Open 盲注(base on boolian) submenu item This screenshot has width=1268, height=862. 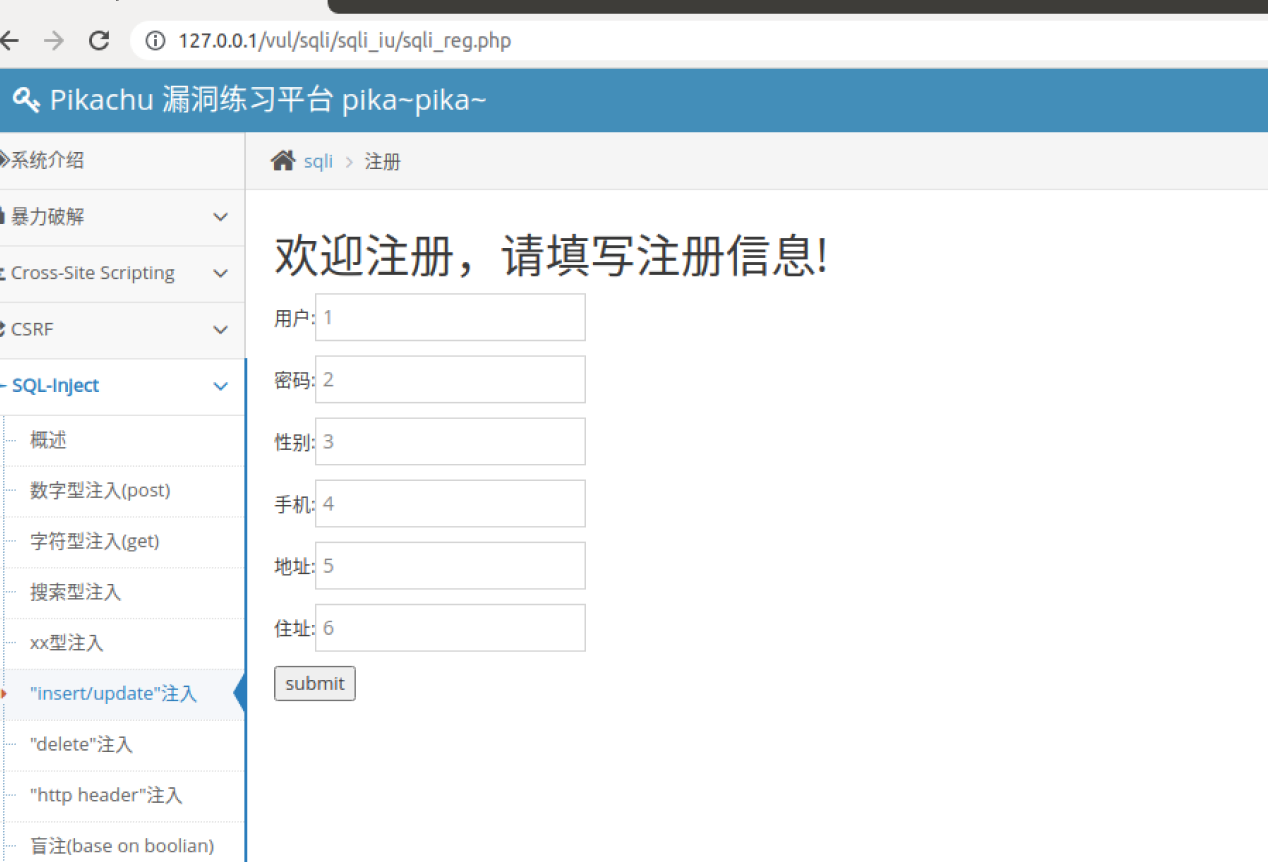click(x=124, y=846)
